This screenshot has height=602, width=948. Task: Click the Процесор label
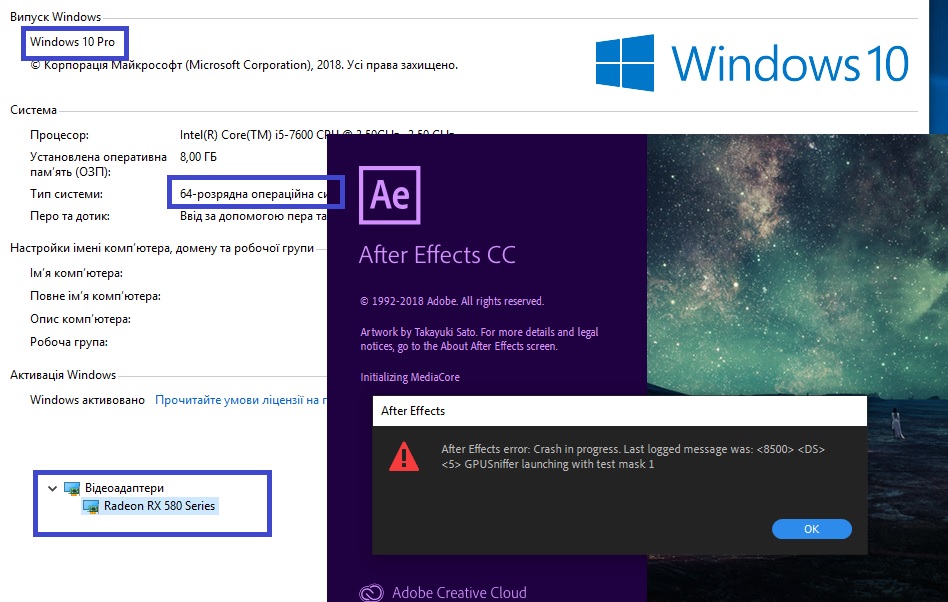pyautogui.click(x=59, y=135)
